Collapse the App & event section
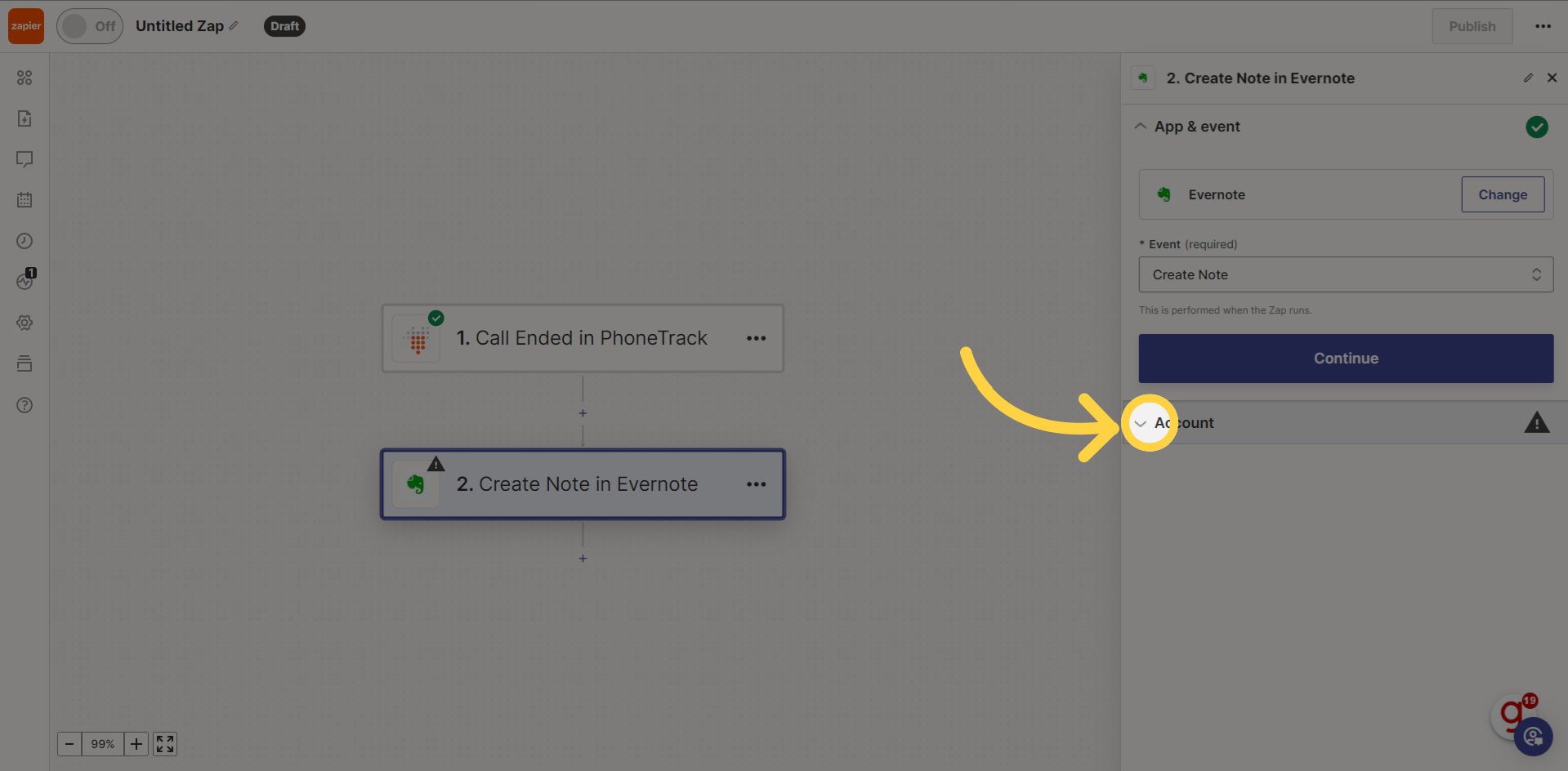This screenshot has width=1568, height=771. (x=1141, y=127)
